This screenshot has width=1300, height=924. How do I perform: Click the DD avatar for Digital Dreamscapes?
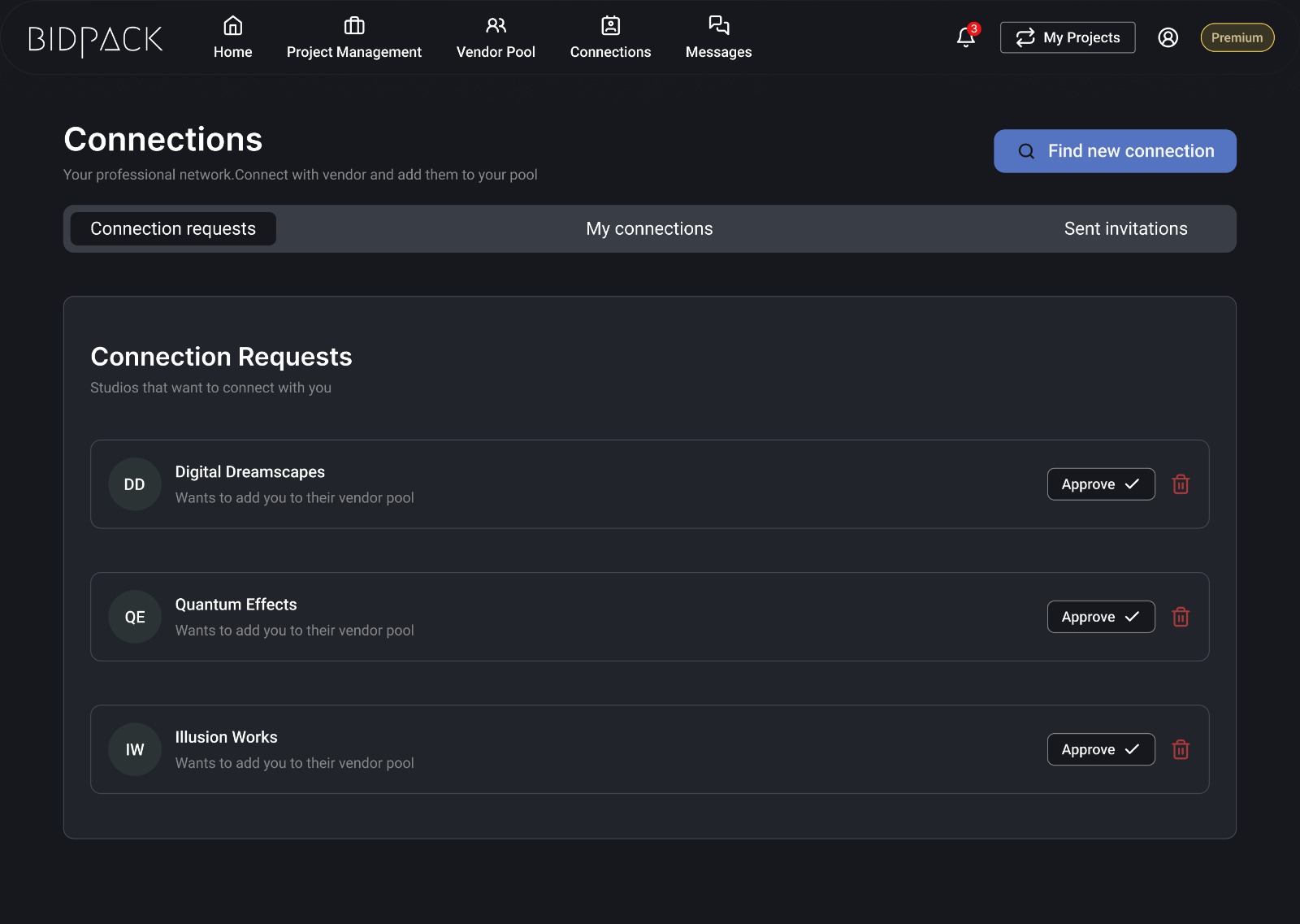pyautogui.click(x=135, y=484)
